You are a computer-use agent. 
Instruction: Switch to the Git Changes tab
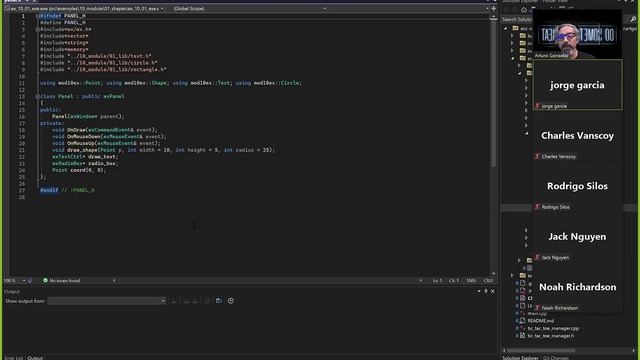tap(556, 358)
